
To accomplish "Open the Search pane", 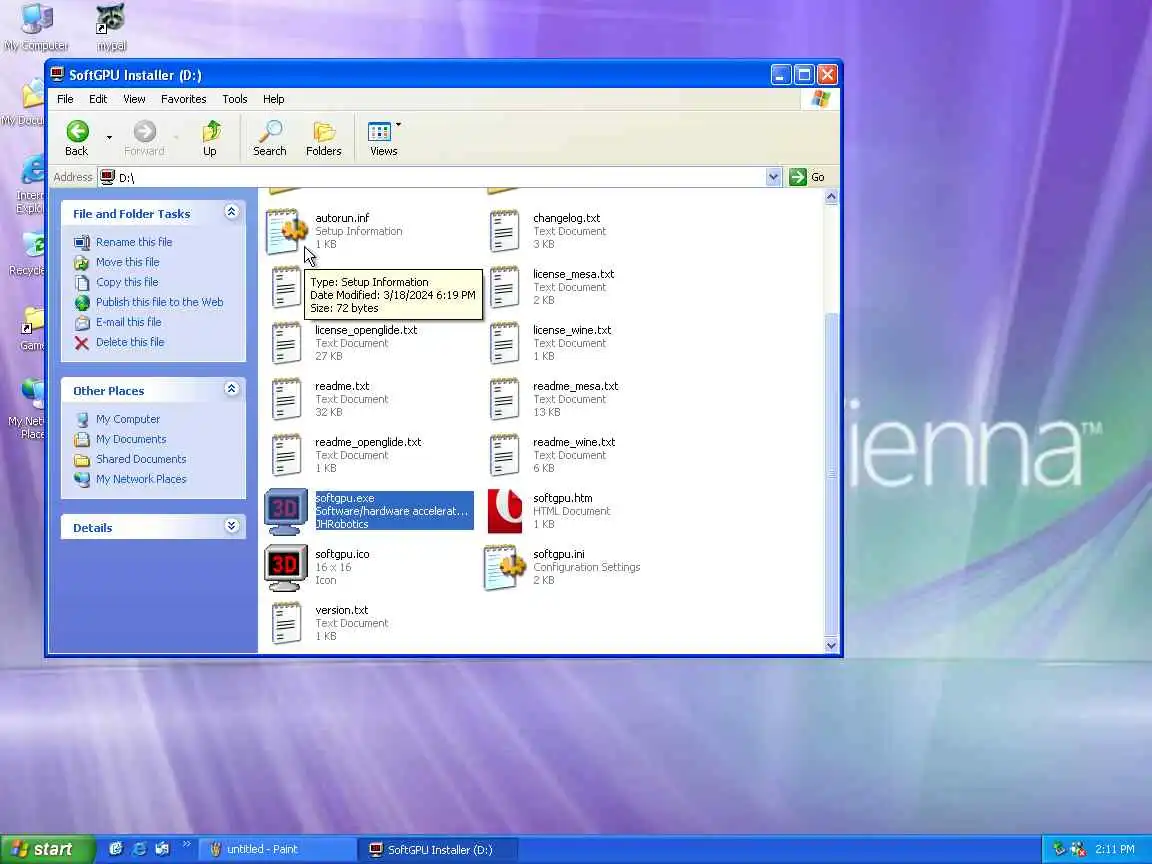I will (270, 138).
